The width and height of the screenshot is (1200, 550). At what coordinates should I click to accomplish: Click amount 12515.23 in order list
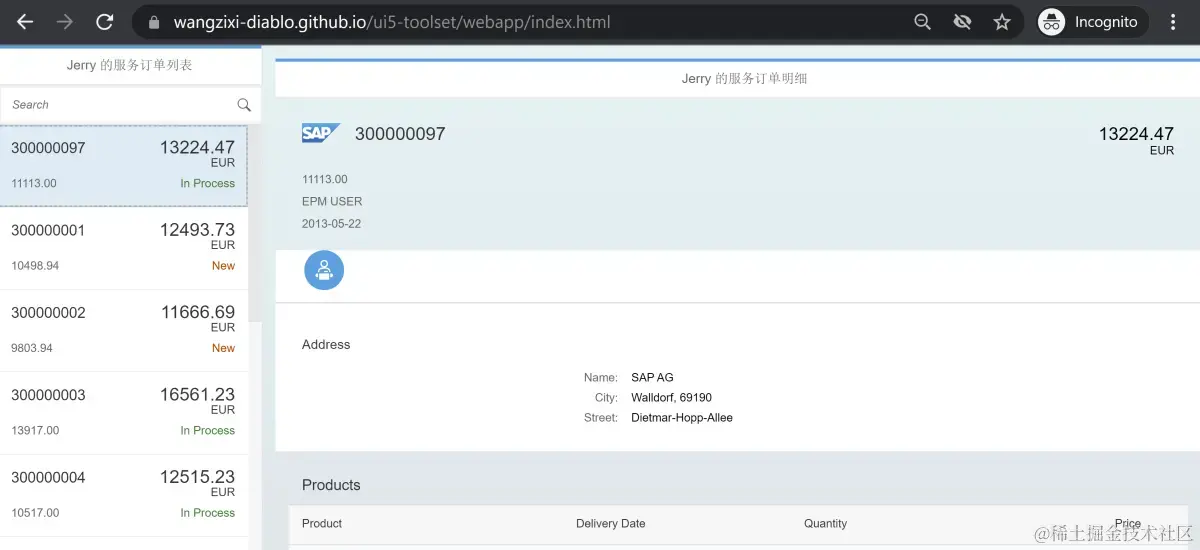(197, 477)
